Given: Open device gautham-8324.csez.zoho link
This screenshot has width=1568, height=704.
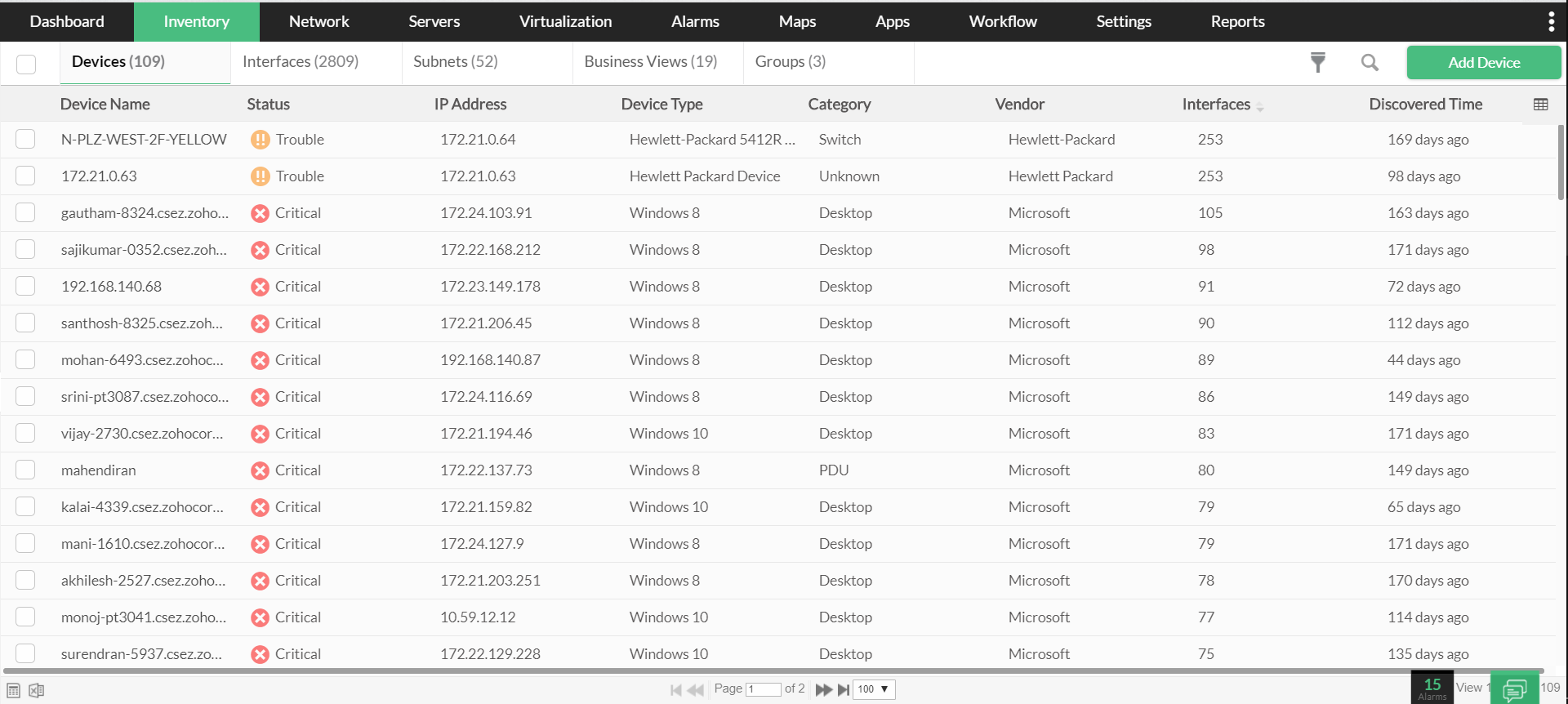Looking at the screenshot, I should coord(145,213).
